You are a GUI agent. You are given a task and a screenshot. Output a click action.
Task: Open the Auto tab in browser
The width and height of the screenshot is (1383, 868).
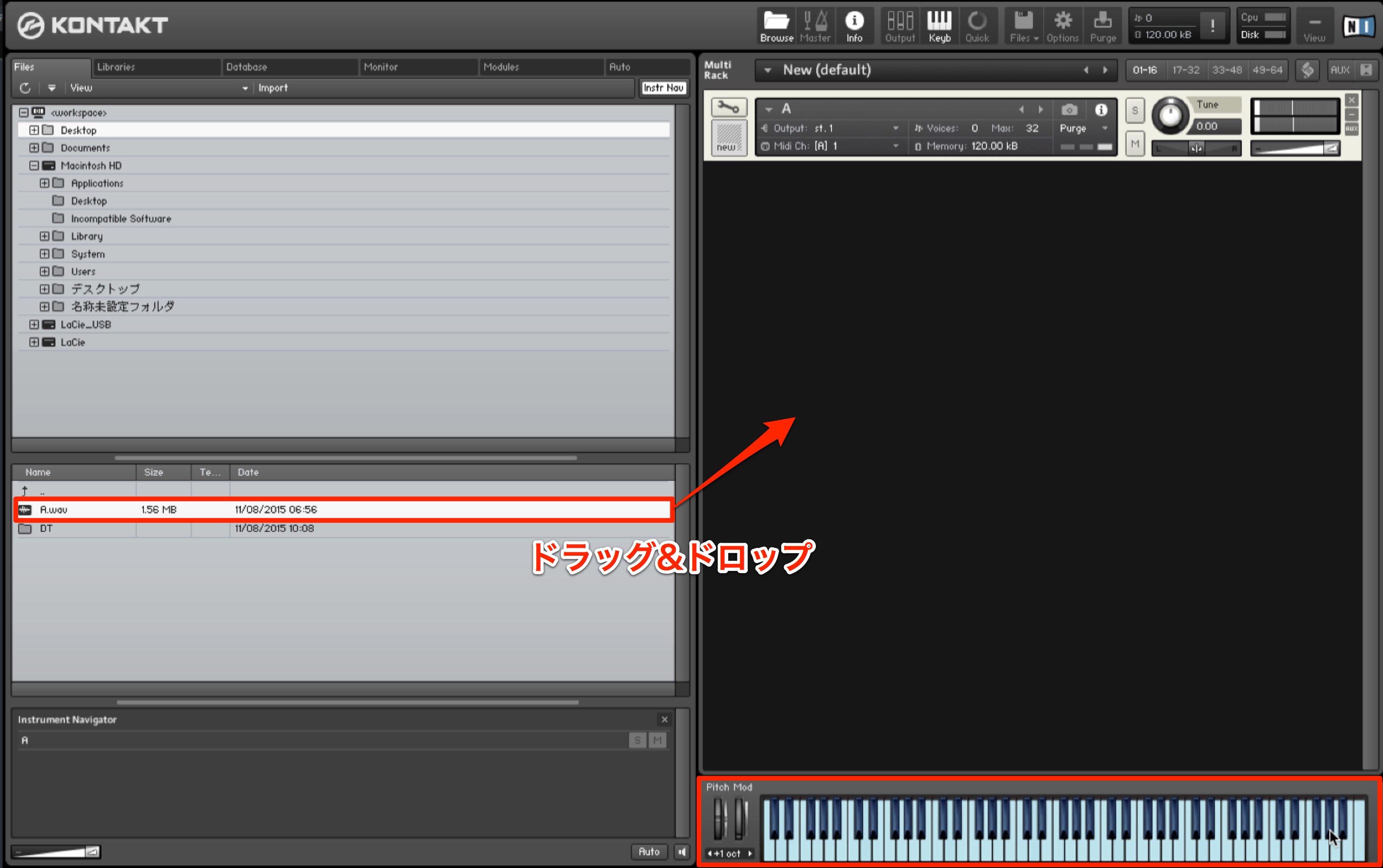click(648, 67)
